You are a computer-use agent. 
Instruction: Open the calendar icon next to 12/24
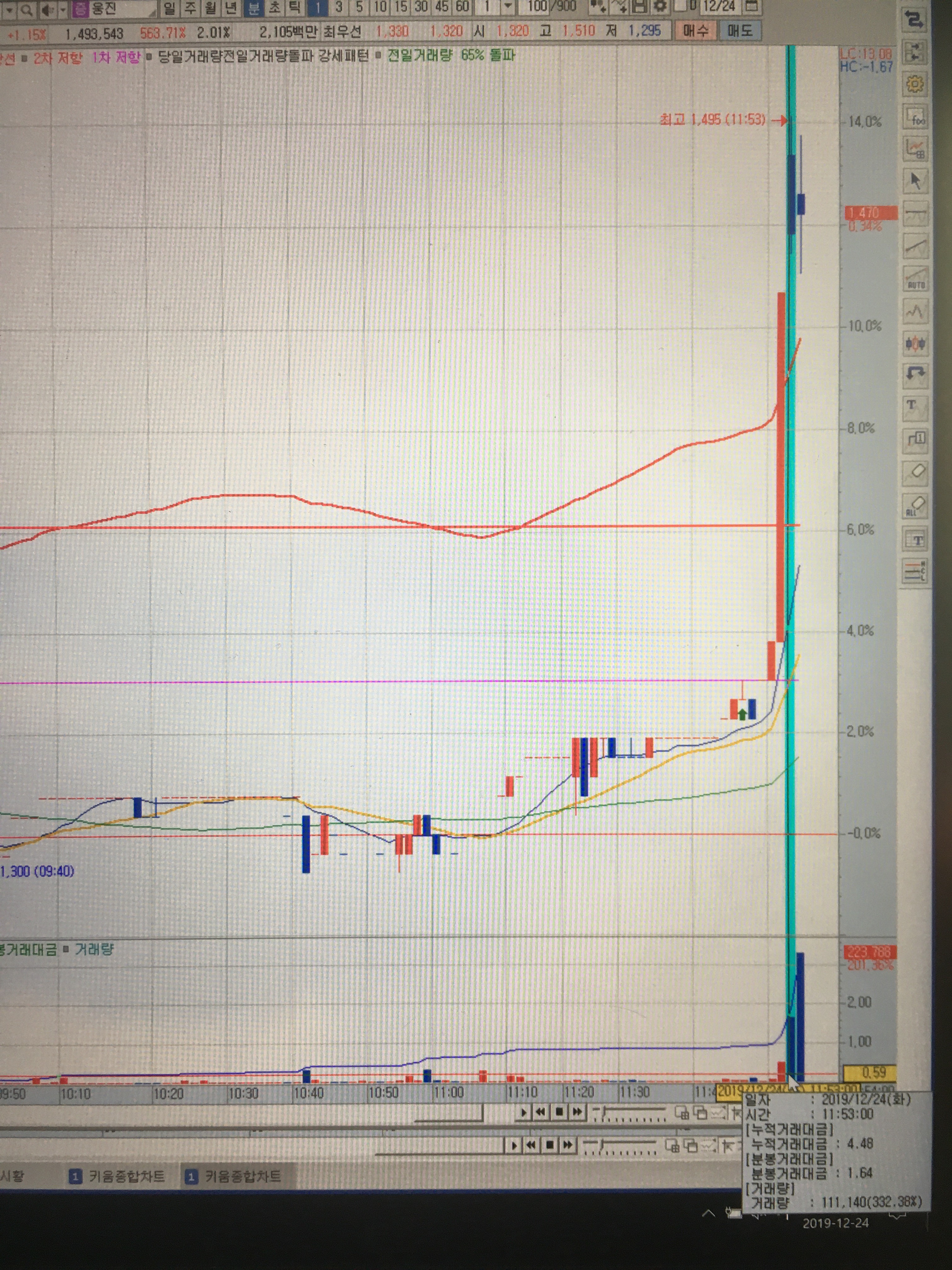[x=752, y=6]
